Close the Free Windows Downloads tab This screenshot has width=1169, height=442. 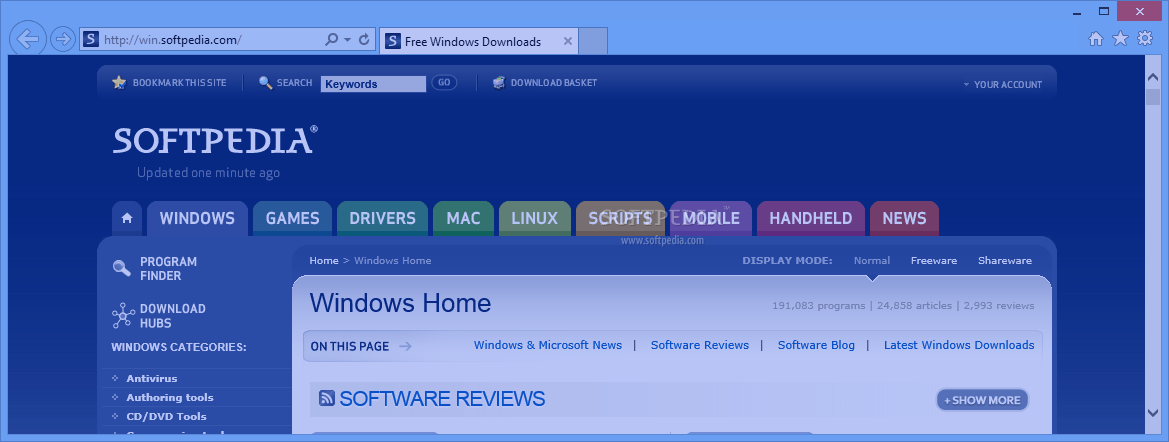[567, 42]
